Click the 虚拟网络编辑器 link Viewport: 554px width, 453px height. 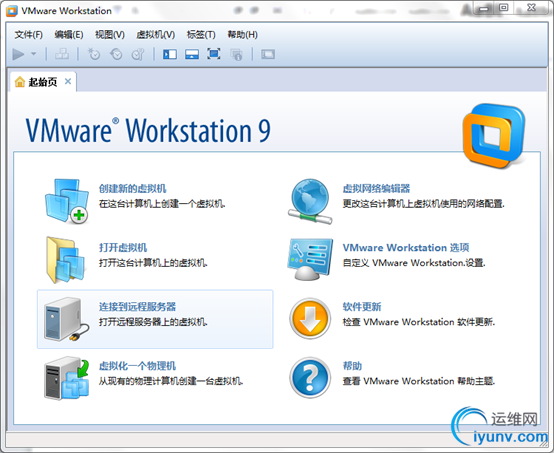[x=376, y=188]
